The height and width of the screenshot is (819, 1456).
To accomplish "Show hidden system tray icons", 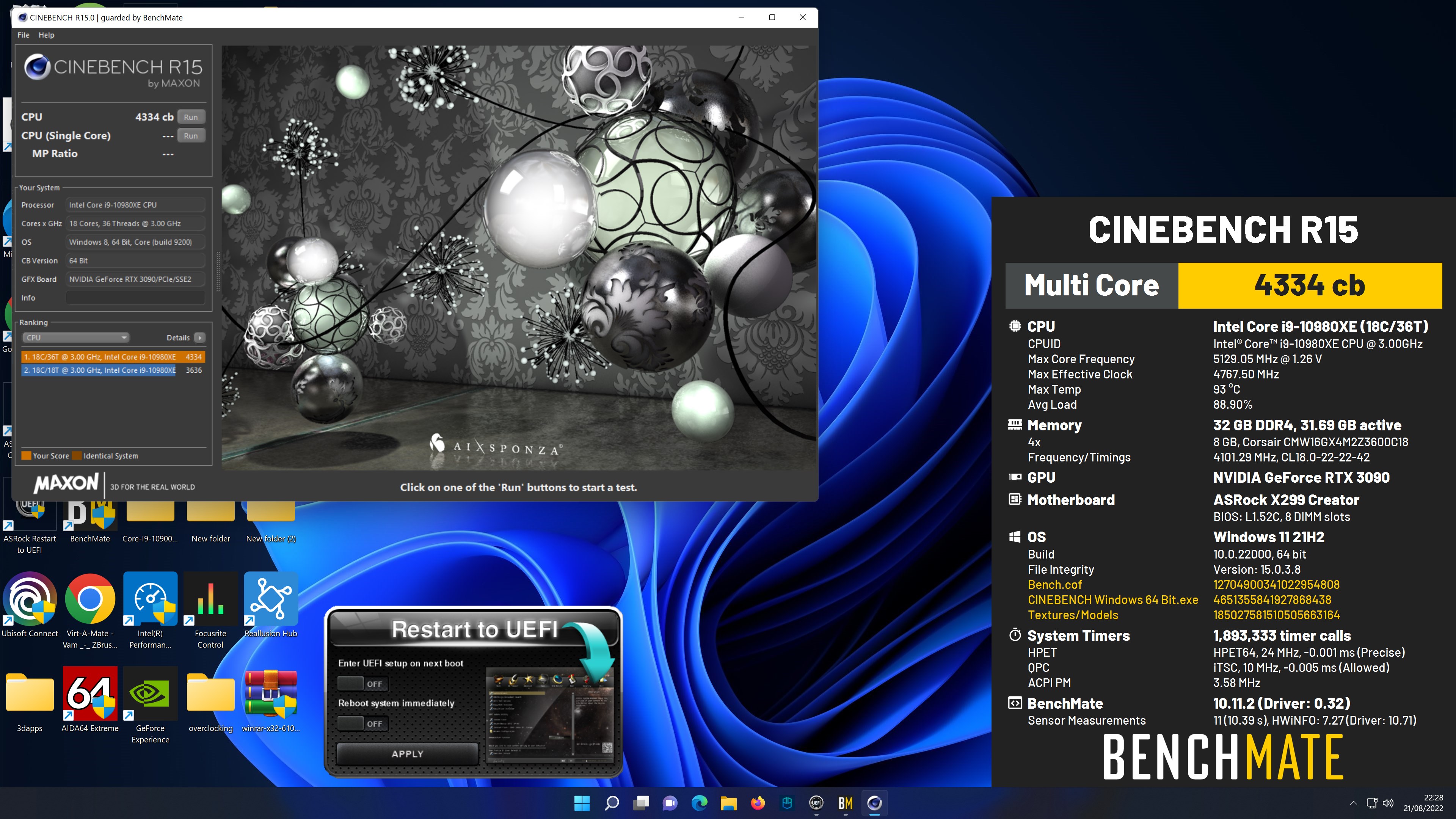I will [x=1354, y=803].
